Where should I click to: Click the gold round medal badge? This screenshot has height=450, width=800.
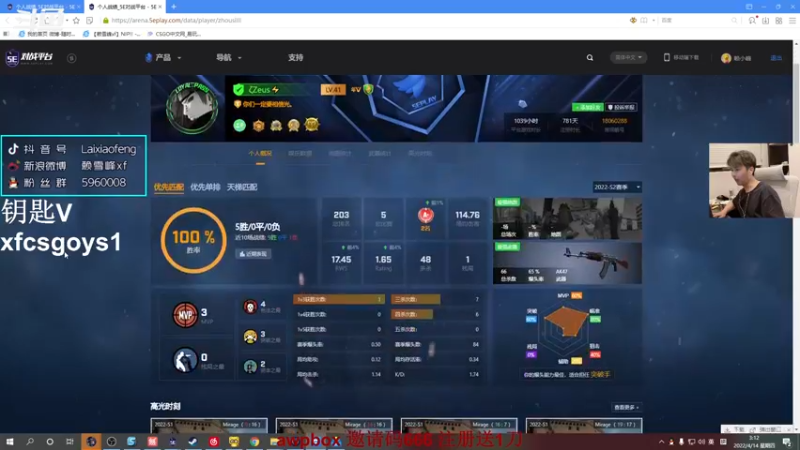tap(293, 125)
